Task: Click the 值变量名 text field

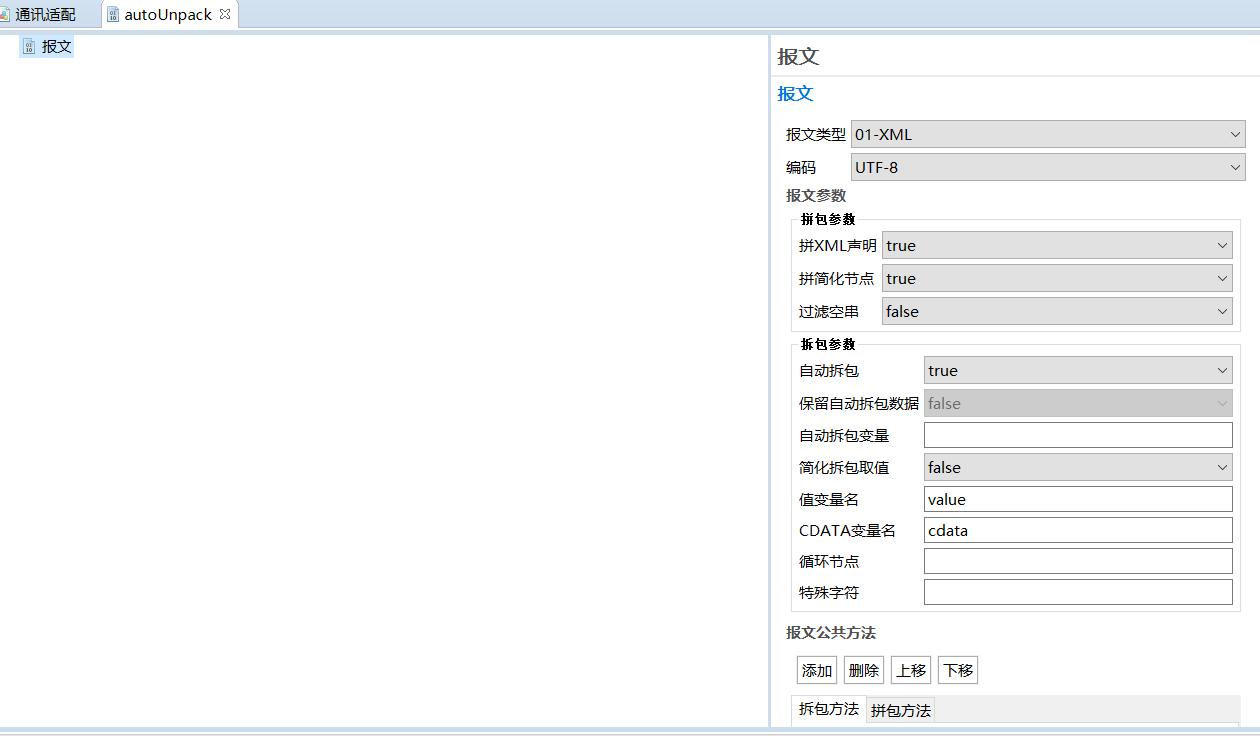Action: click(1077, 500)
